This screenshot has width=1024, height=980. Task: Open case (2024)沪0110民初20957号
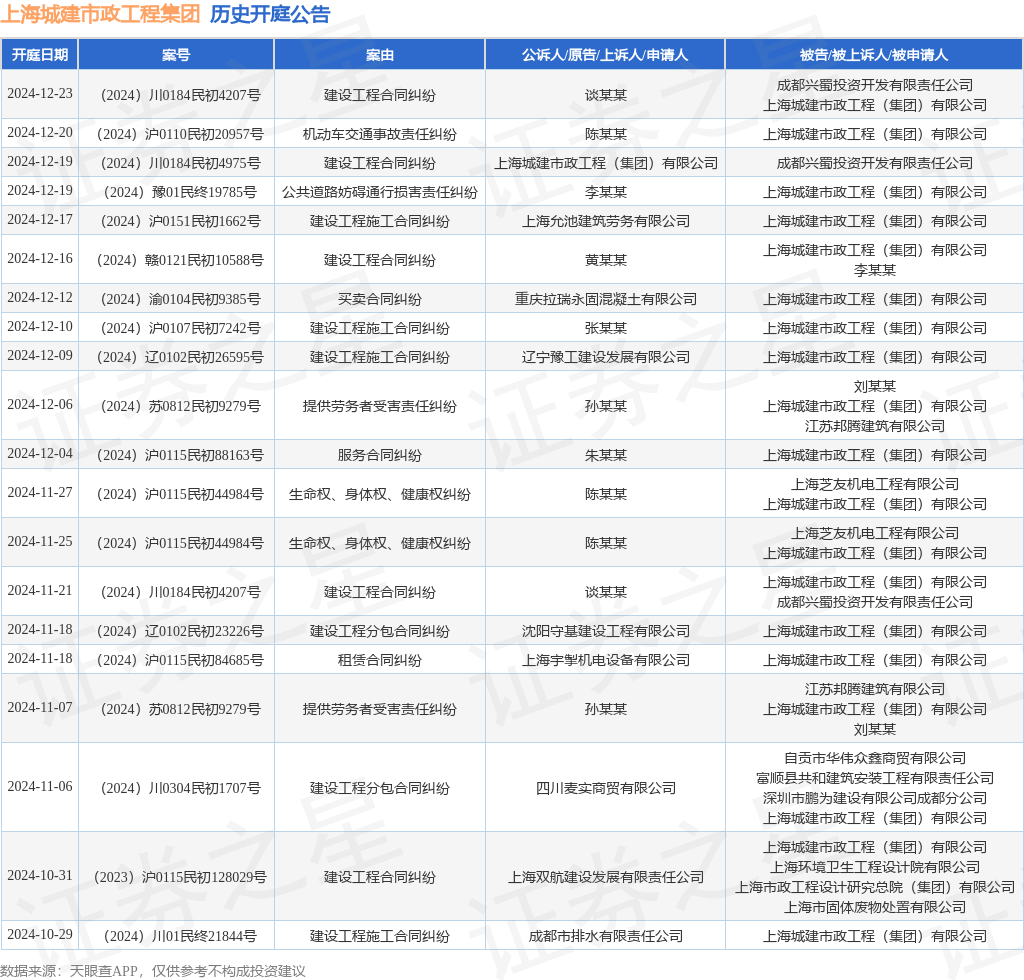(x=177, y=134)
